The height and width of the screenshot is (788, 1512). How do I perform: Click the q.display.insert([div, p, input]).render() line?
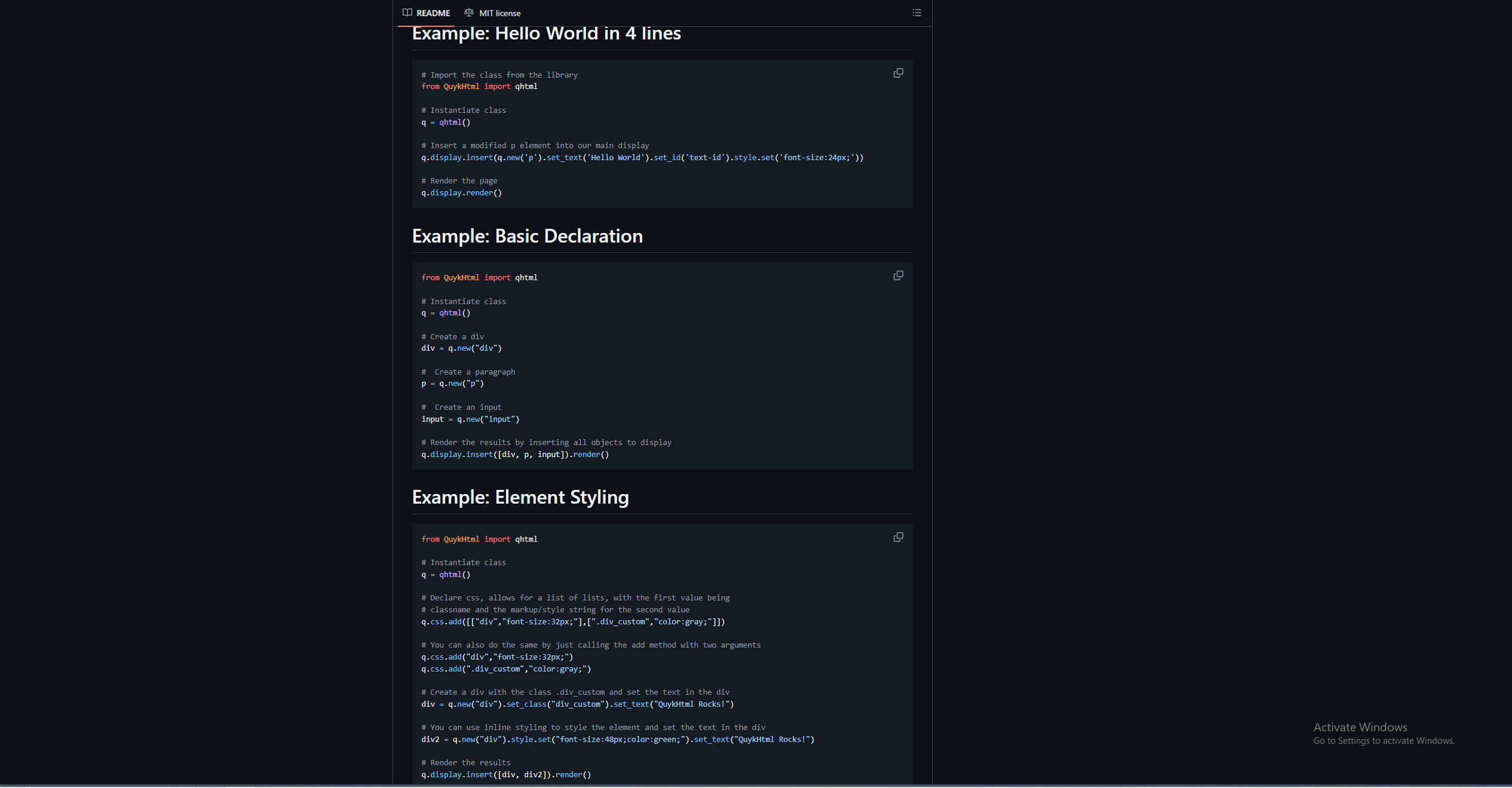click(515, 455)
